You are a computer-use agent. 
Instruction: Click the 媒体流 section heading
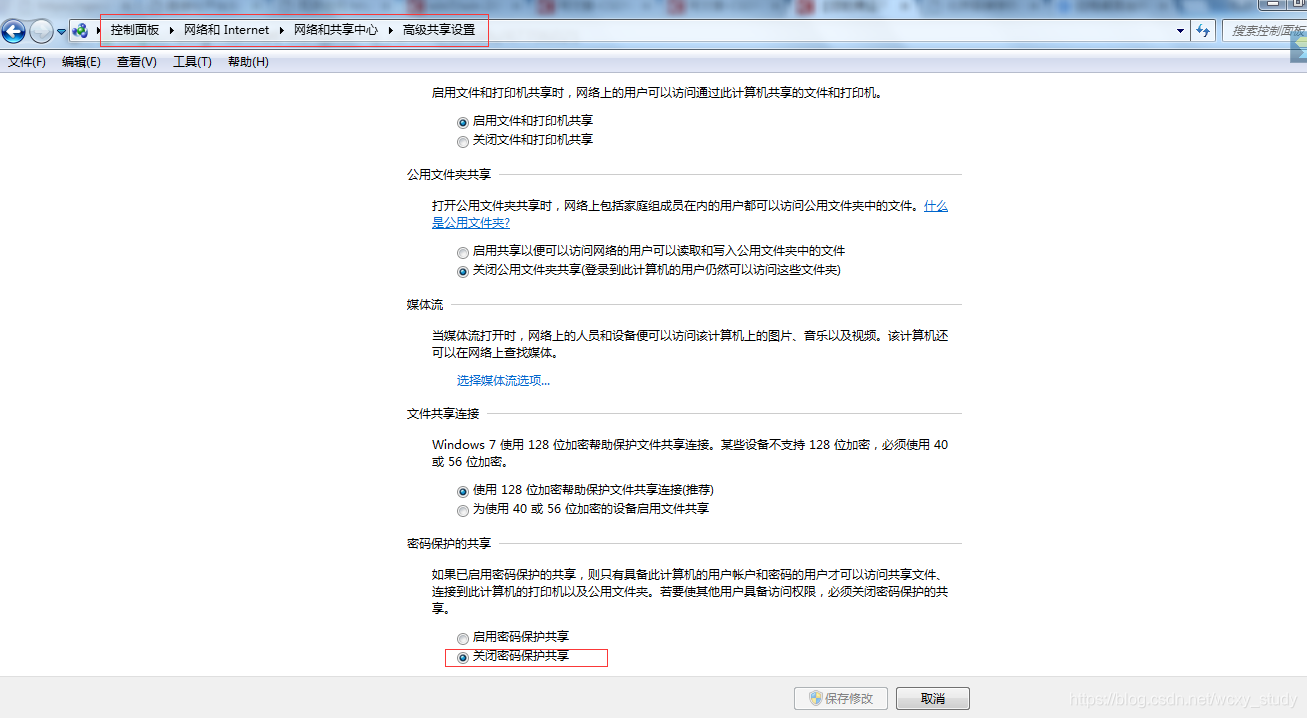pos(425,304)
